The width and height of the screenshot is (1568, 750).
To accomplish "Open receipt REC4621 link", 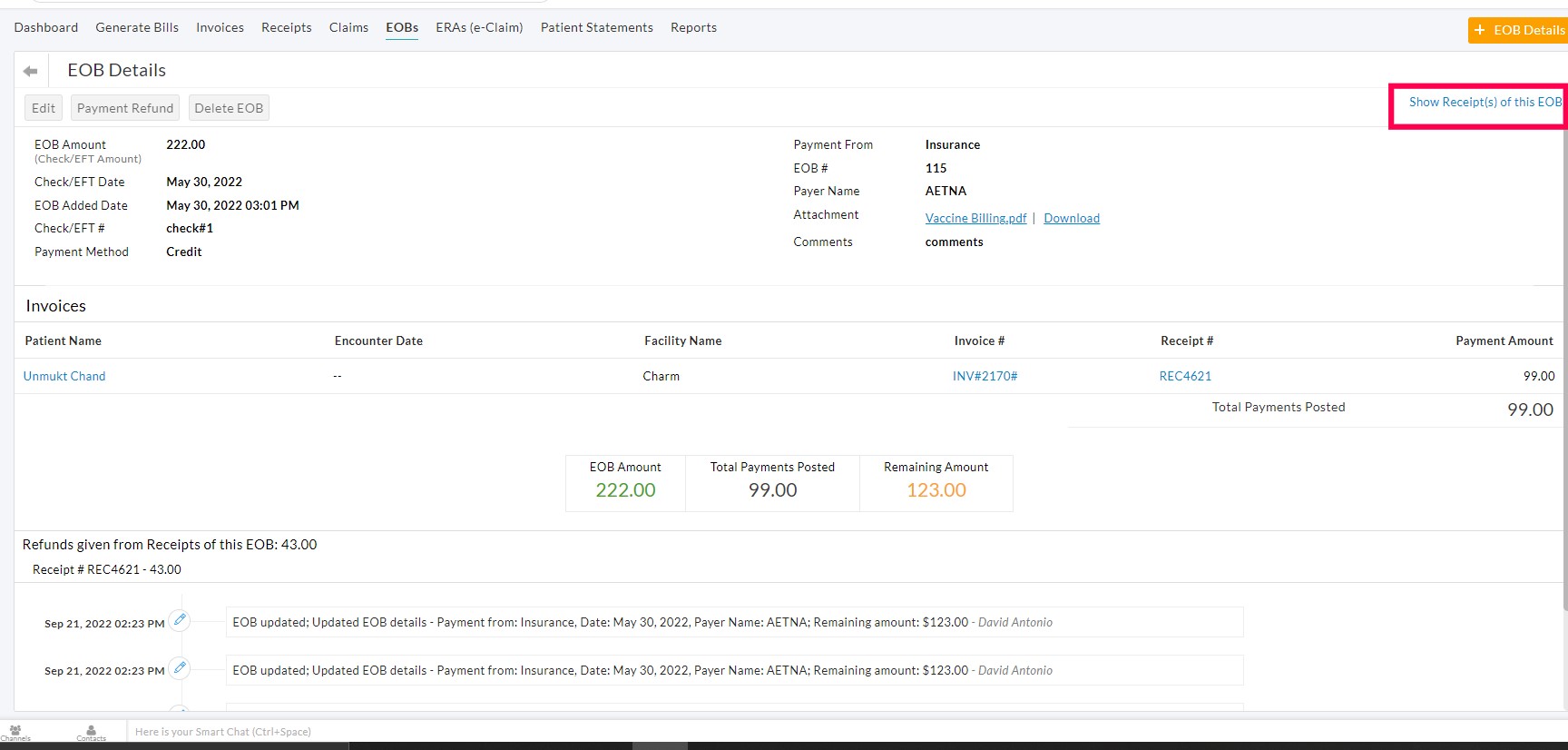I will pyautogui.click(x=1185, y=376).
